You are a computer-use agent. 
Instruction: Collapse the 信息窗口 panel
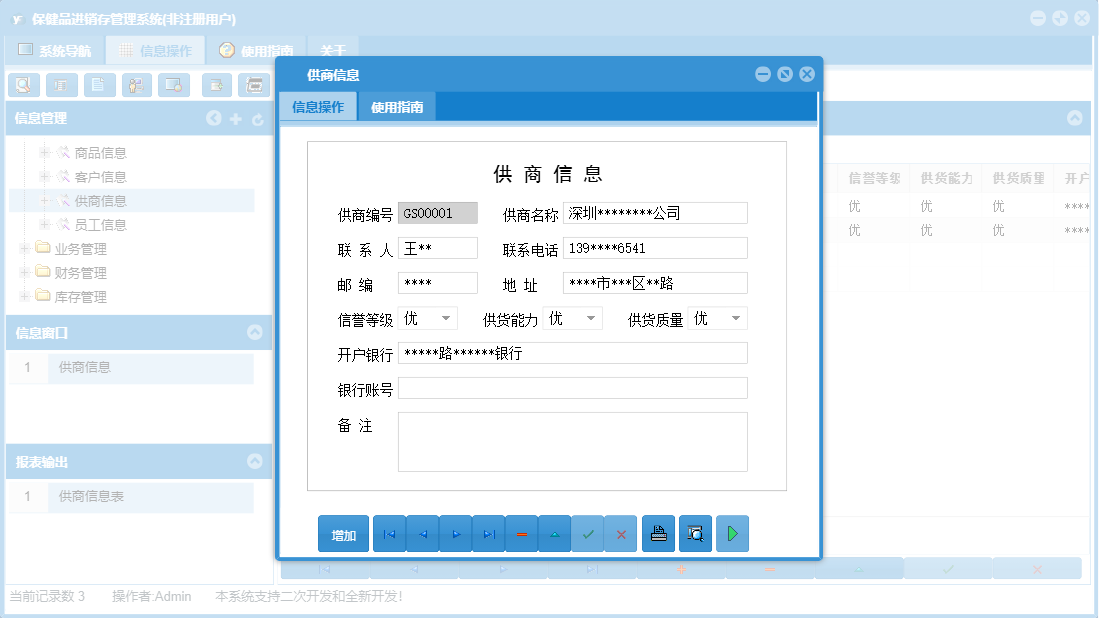[257, 333]
